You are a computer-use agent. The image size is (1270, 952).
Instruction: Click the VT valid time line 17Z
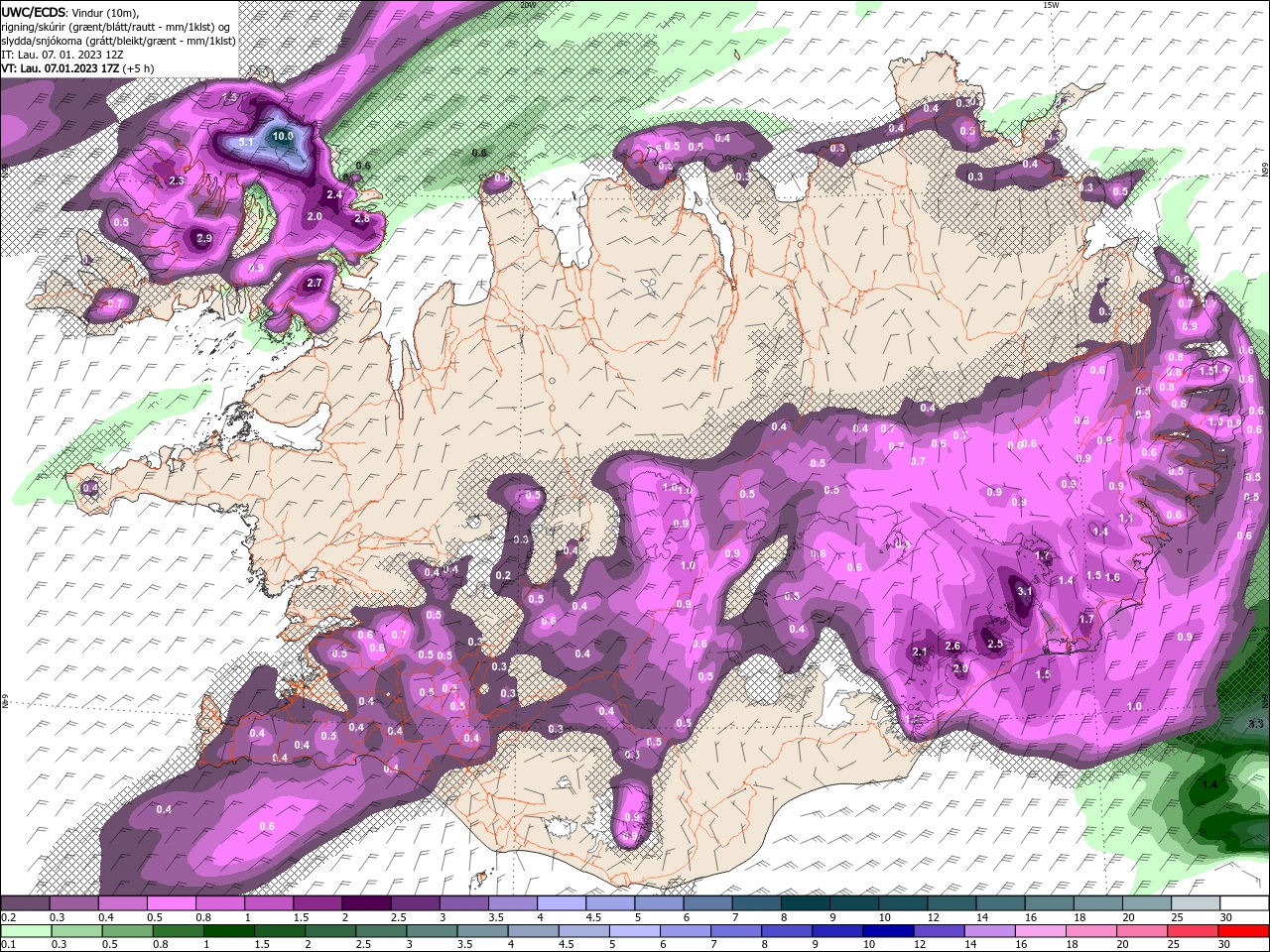pos(77,68)
